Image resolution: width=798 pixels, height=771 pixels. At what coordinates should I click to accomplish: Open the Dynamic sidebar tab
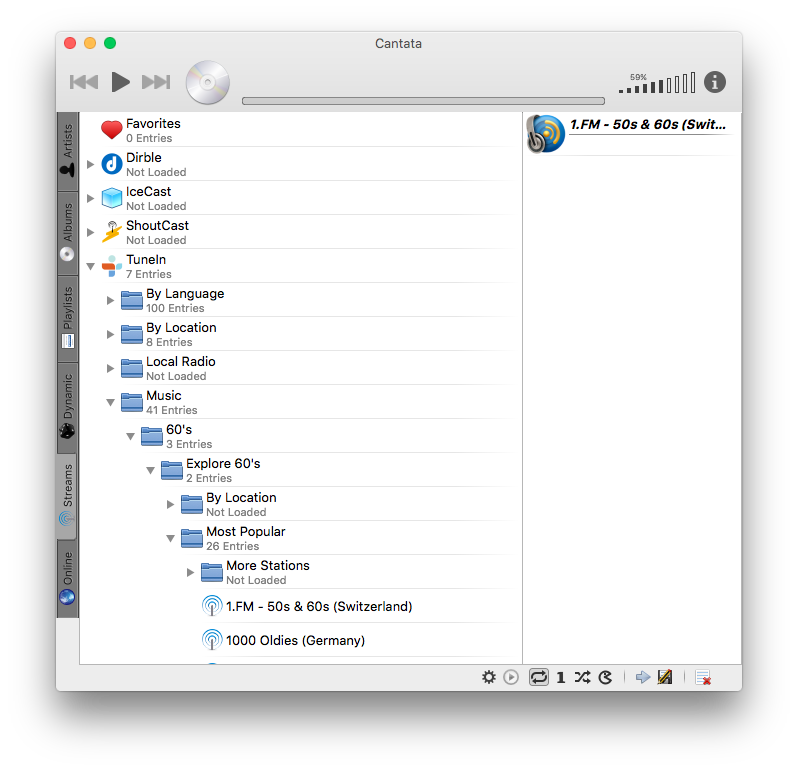pyautogui.click(x=68, y=407)
